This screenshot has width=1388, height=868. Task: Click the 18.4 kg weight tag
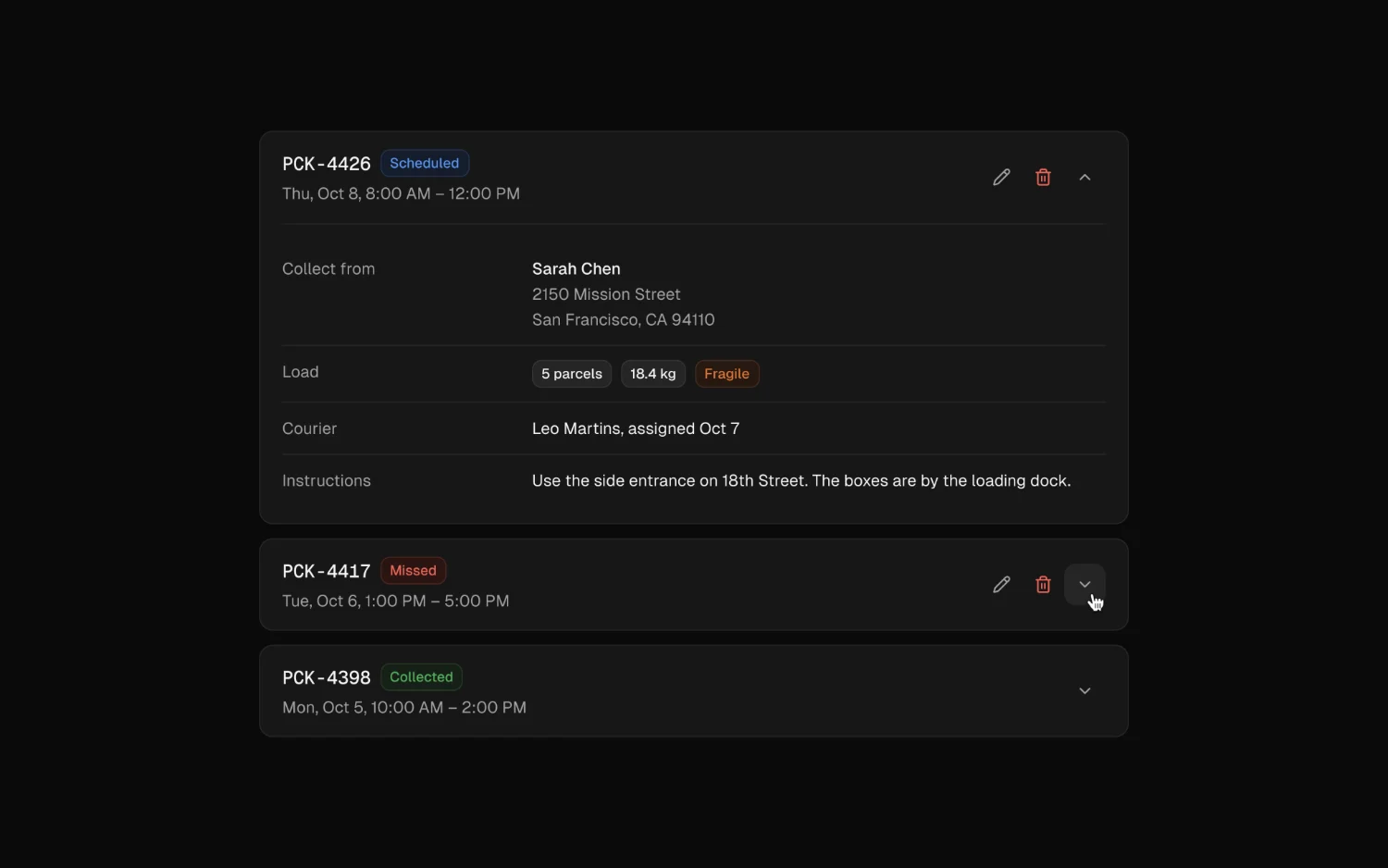pyautogui.click(x=653, y=374)
